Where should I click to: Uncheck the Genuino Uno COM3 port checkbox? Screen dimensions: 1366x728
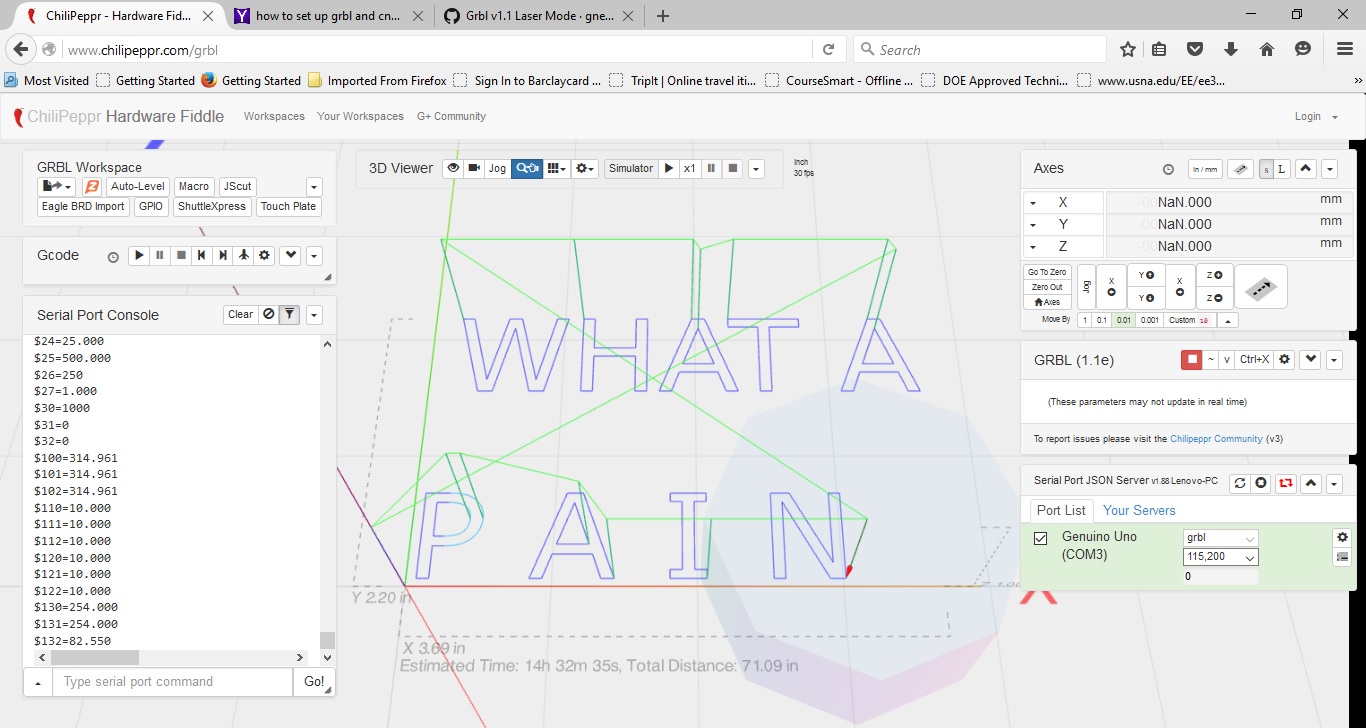coord(1041,539)
